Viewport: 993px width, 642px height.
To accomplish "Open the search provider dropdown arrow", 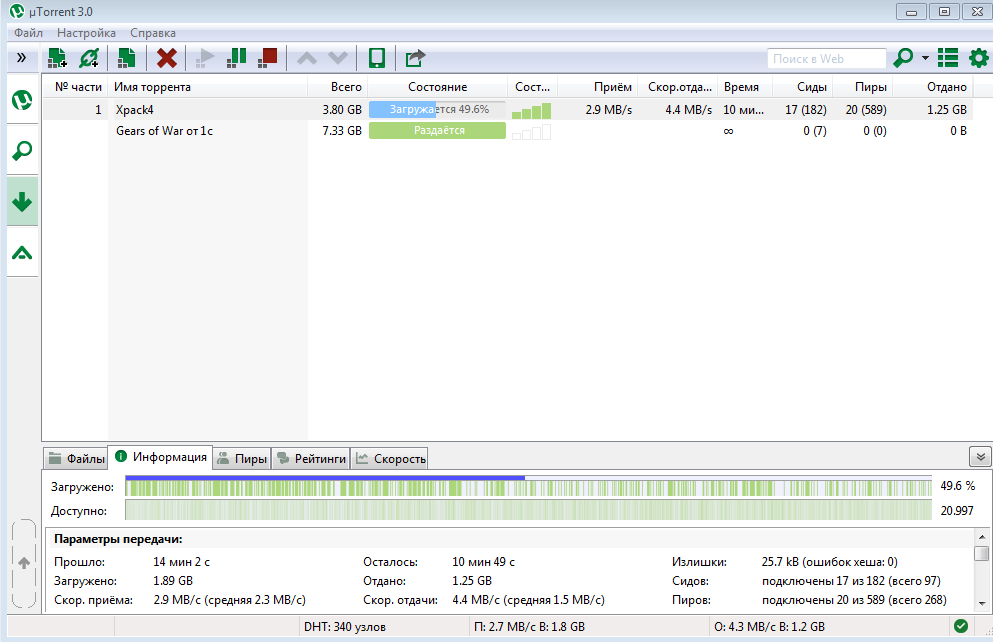I will coord(925,58).
